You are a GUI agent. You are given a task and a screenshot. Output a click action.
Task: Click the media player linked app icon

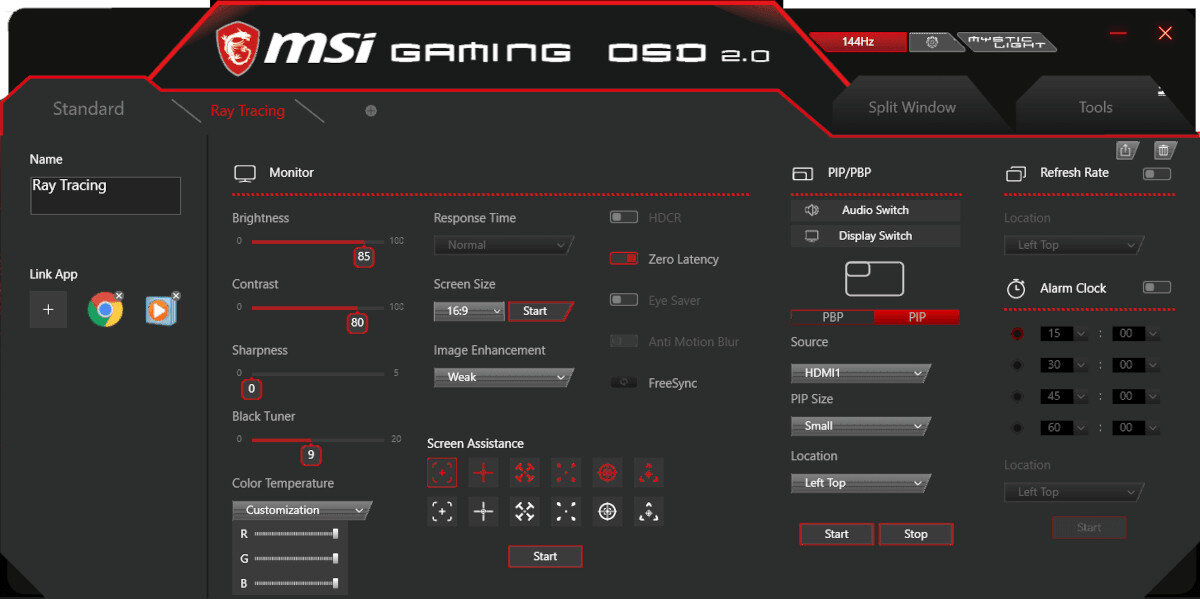coord(160,311)
